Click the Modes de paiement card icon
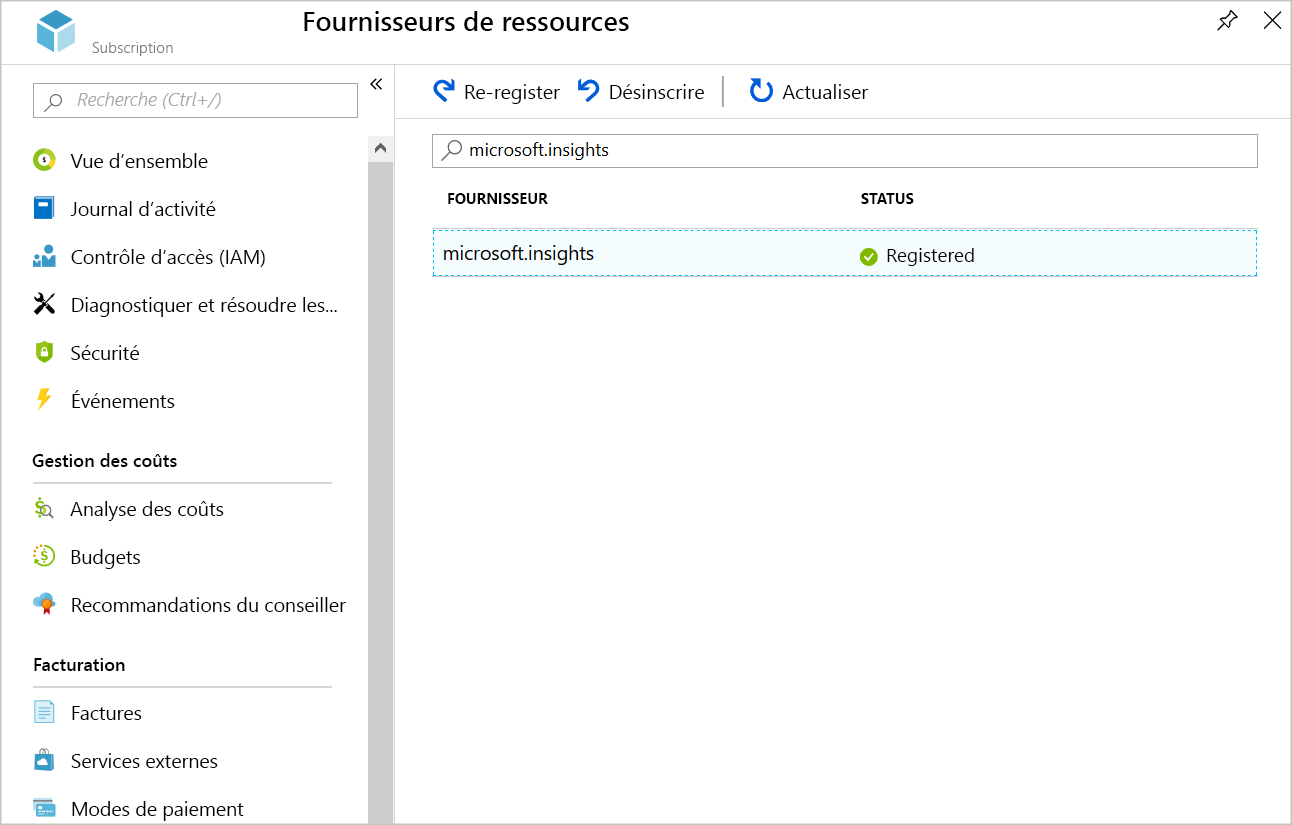 click(44, 809)
